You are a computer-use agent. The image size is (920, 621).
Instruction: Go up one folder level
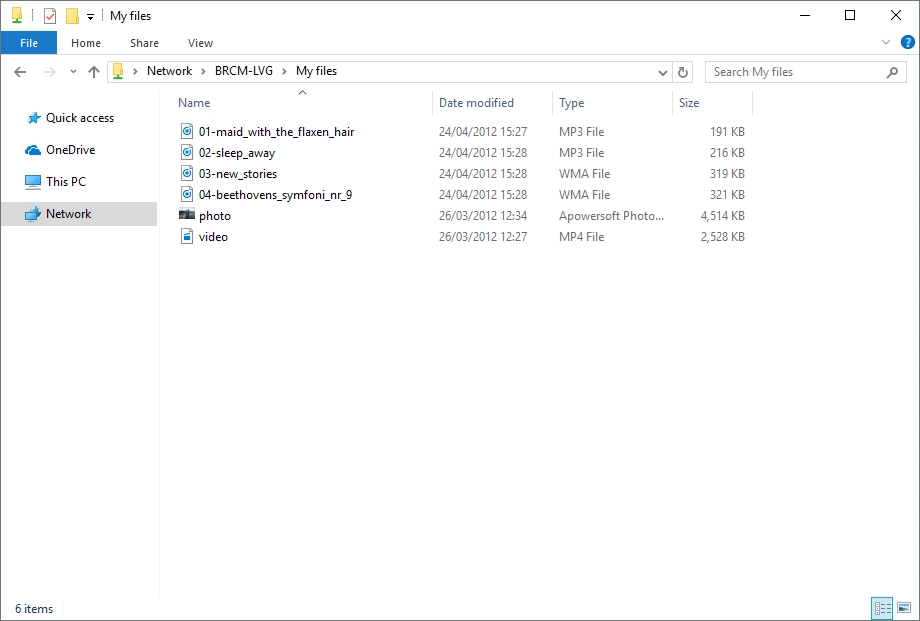[x=94, y=72]
